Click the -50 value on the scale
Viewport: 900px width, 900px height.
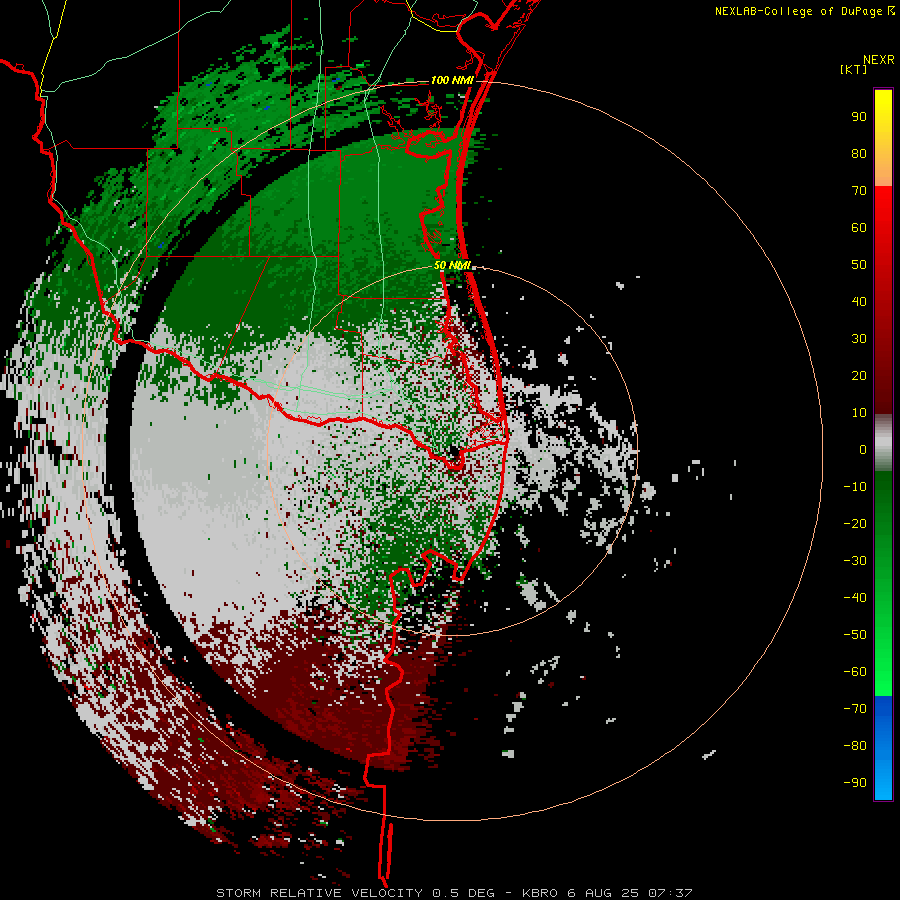tap(855, 635)
